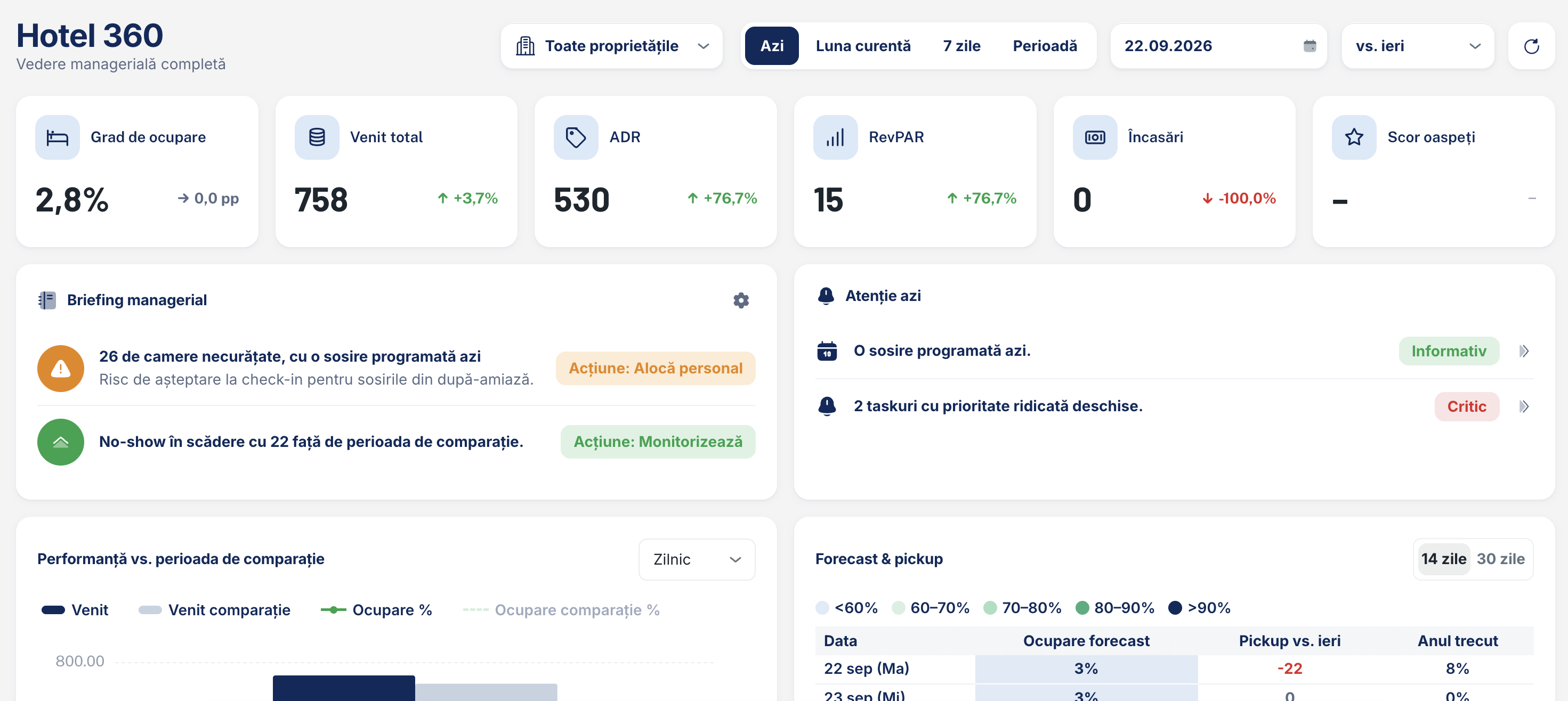Switch to Luna curentă period
The height and width of the screenshot is (701, 1568).
click(862, 46)
